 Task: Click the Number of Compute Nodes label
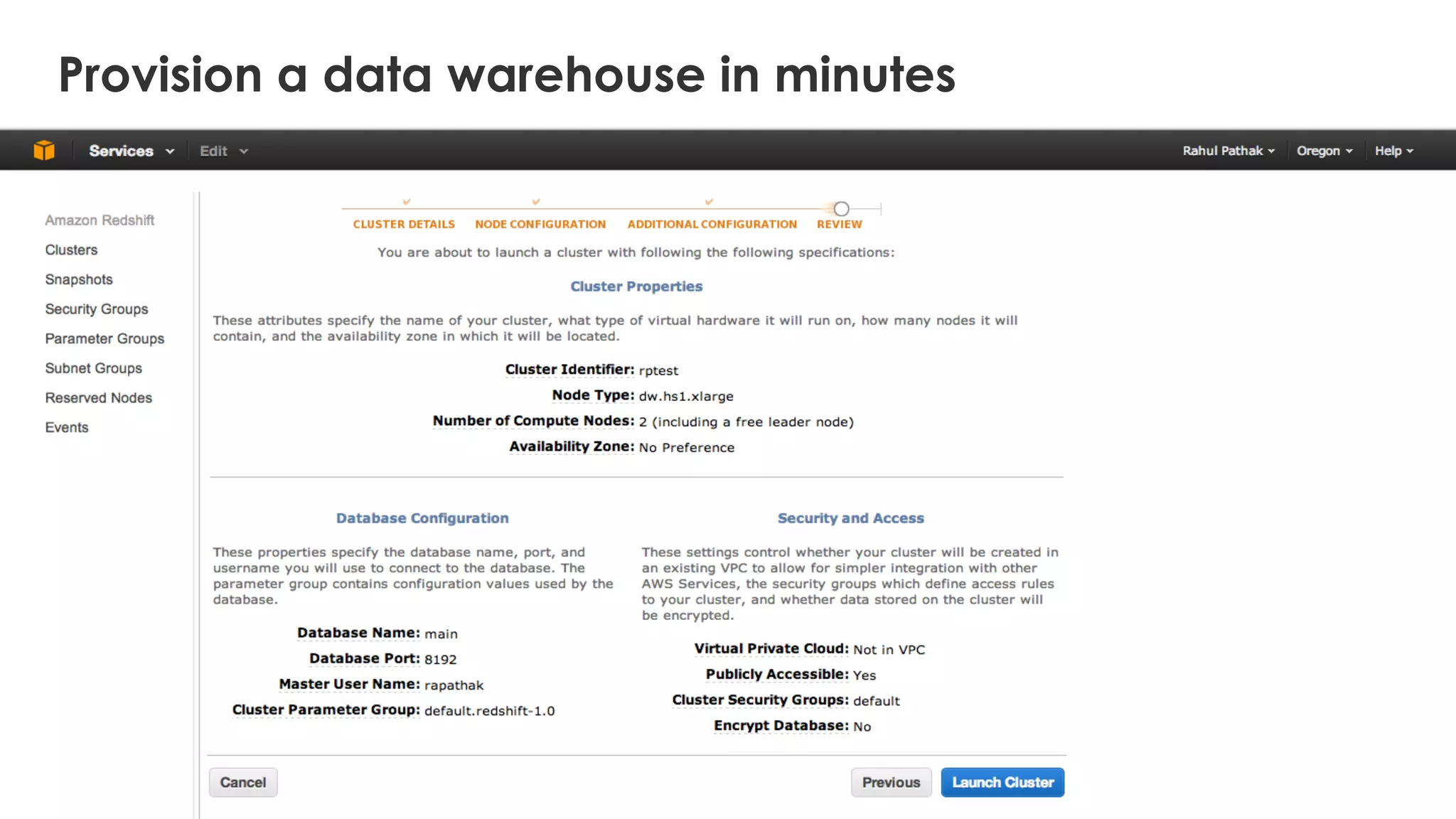(533, 421)
